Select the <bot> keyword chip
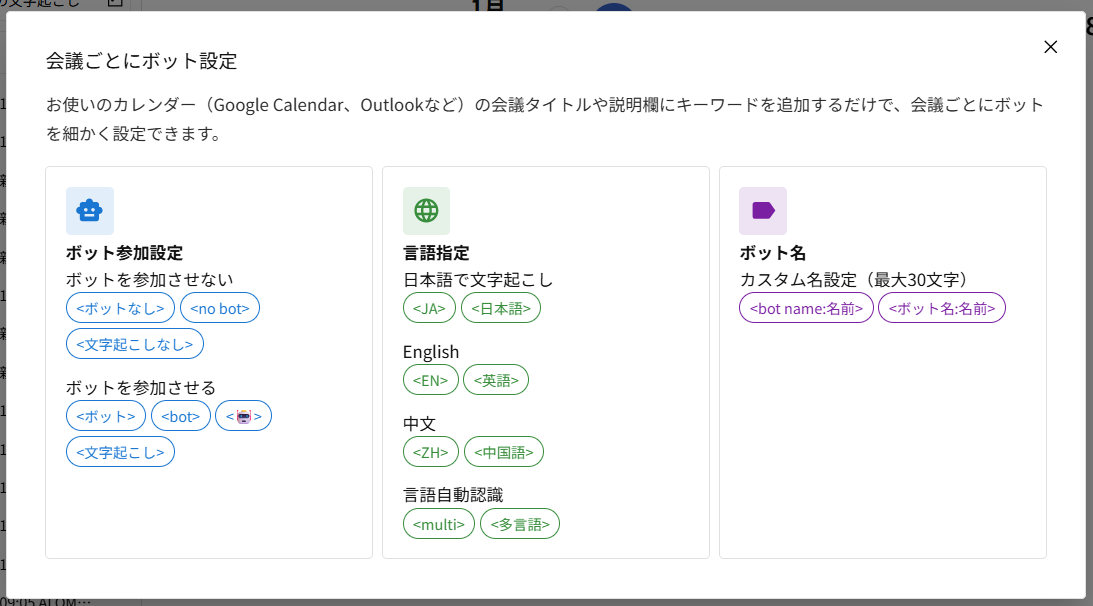This screenshot has width=1093, height=606. pos(180,415)
